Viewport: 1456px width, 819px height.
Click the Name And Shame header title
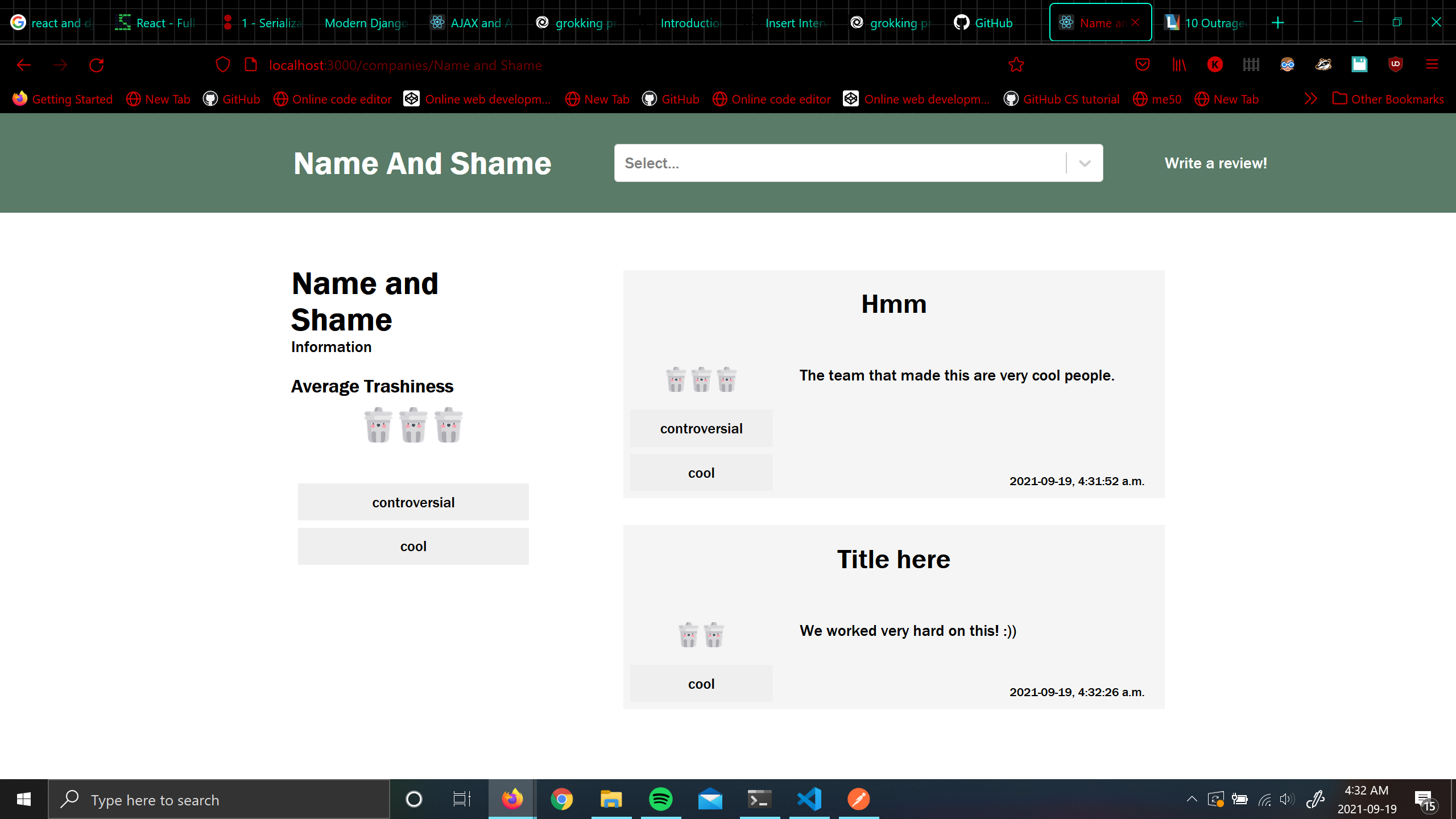pos(422,164)
